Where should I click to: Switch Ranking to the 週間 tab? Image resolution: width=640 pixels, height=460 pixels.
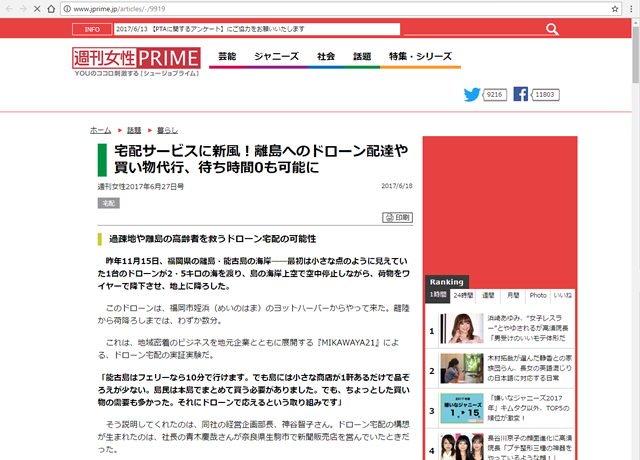coord(488,295)
